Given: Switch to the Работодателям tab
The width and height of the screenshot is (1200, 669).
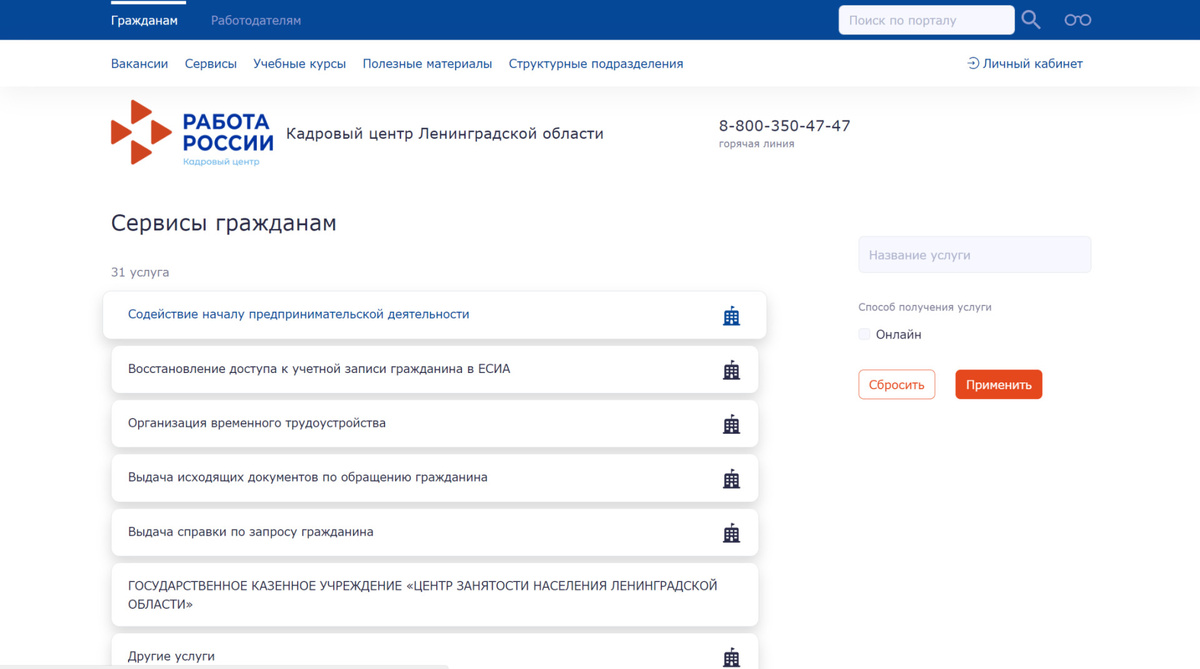Looking at the screenshot, I should pyautogui.click(x=256, y=20).
